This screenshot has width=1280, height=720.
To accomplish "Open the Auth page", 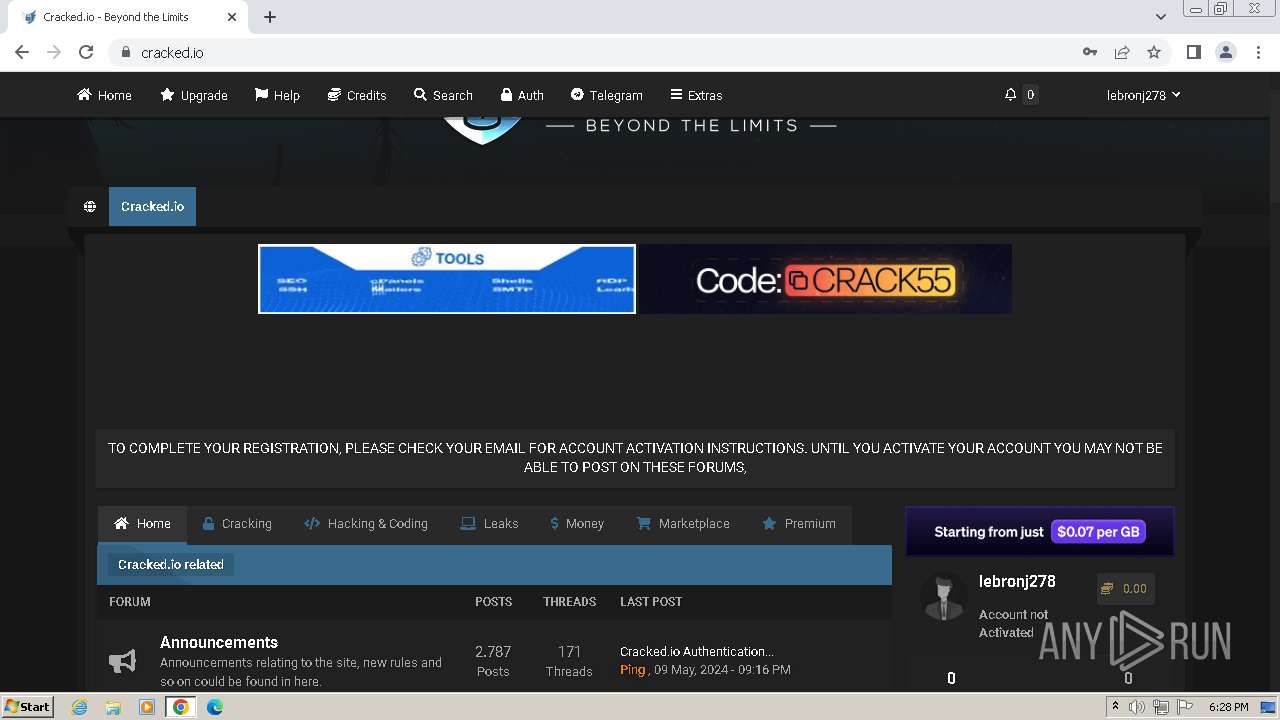I will coord(522,95).
